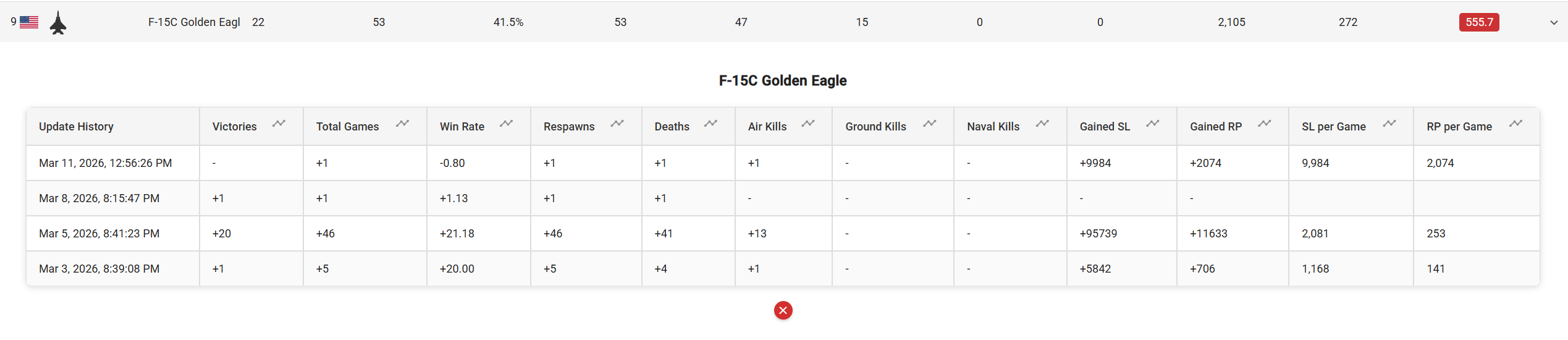Image resolution: width=1568 pixels, height=340 pixels.
Task: Open the Victories trend chart icon
Action: [x=279, y=124]
